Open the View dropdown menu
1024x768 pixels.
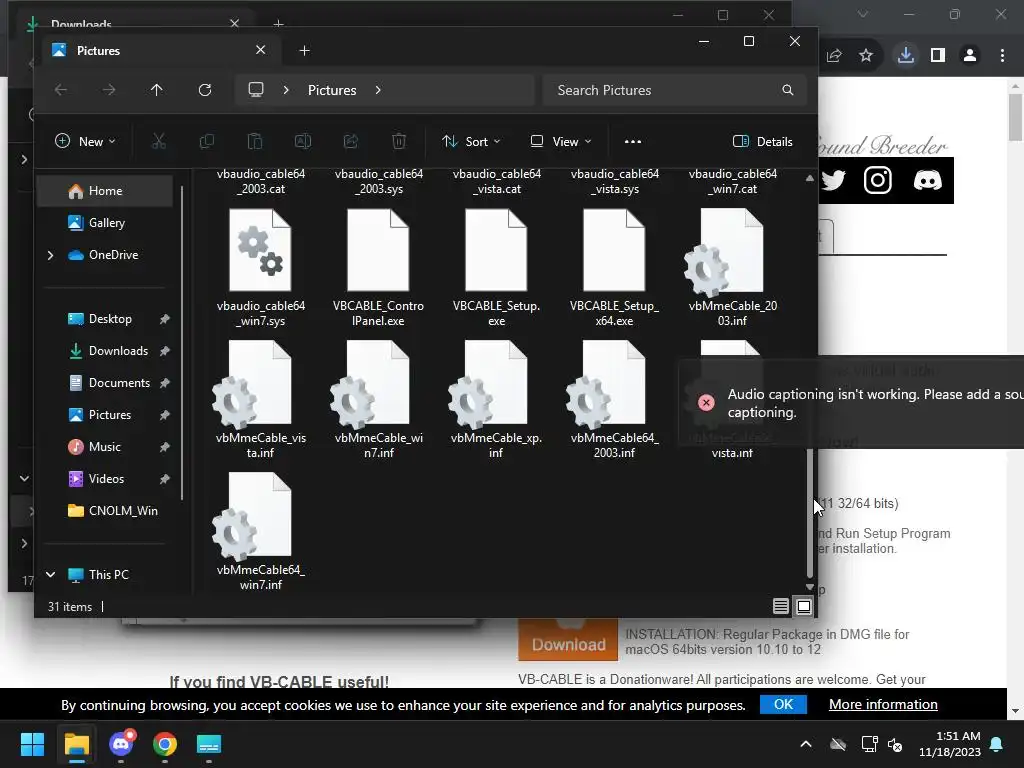click(560, 142)
